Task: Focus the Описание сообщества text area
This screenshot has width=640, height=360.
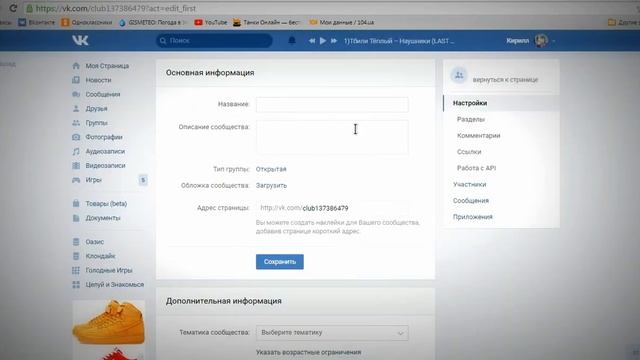Action: tap(332, 137)
